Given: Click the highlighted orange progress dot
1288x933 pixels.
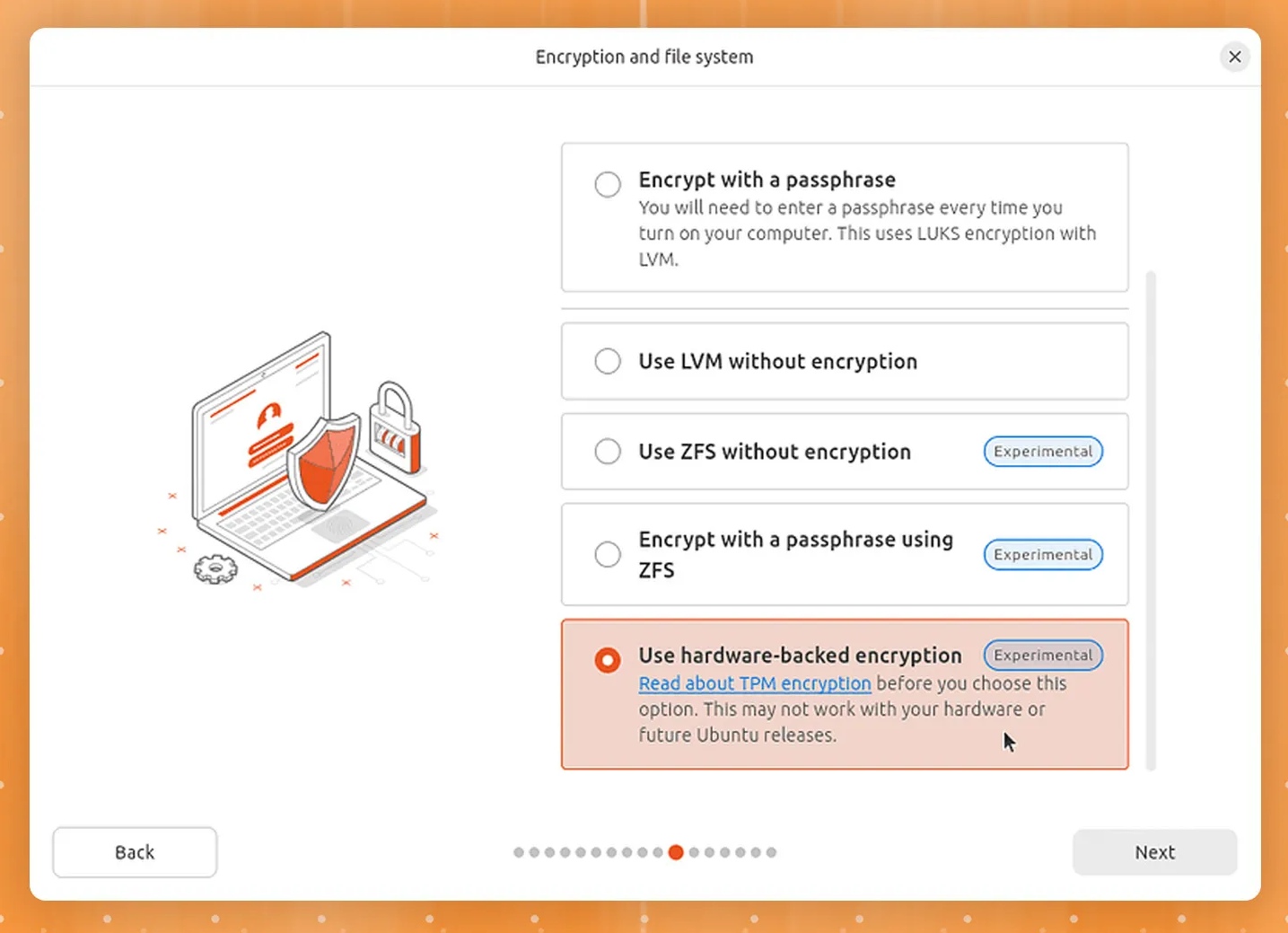Looking at the screenshot, I should tap(676, 852).
